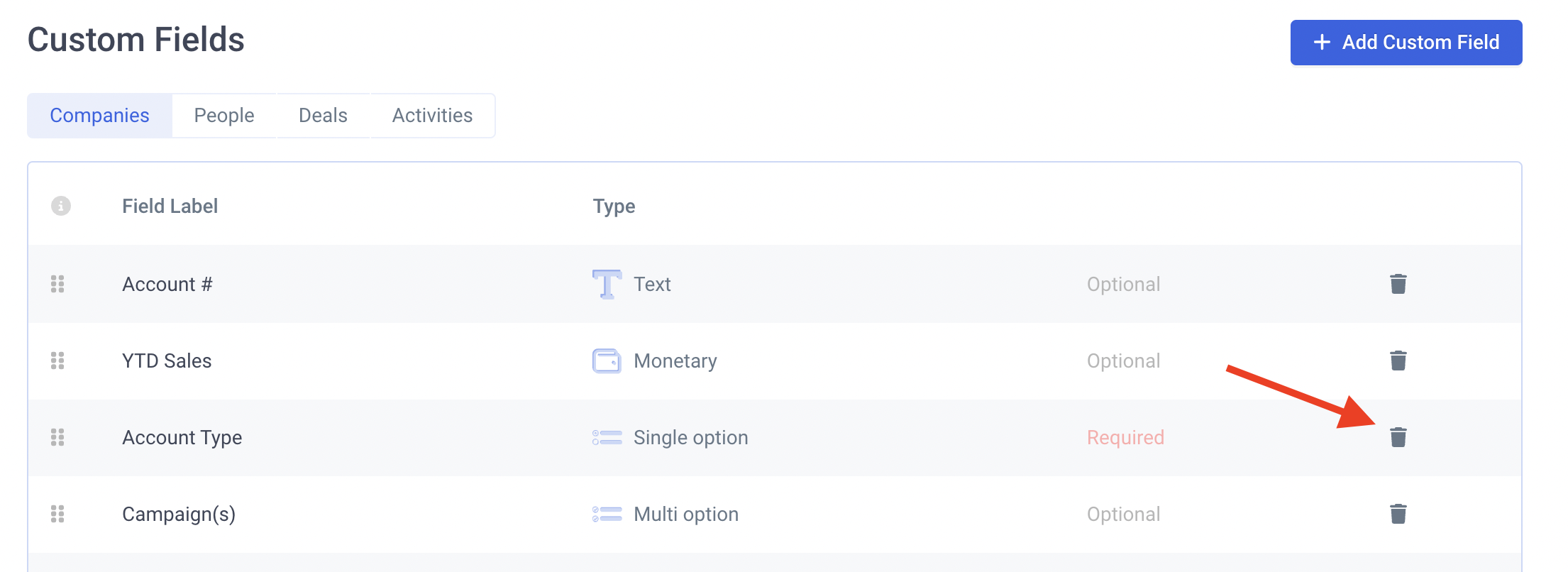The width and height of the screenshot is (1568, 572).
Task: Grab the drag handle for Account #
Action: [57, 284]
